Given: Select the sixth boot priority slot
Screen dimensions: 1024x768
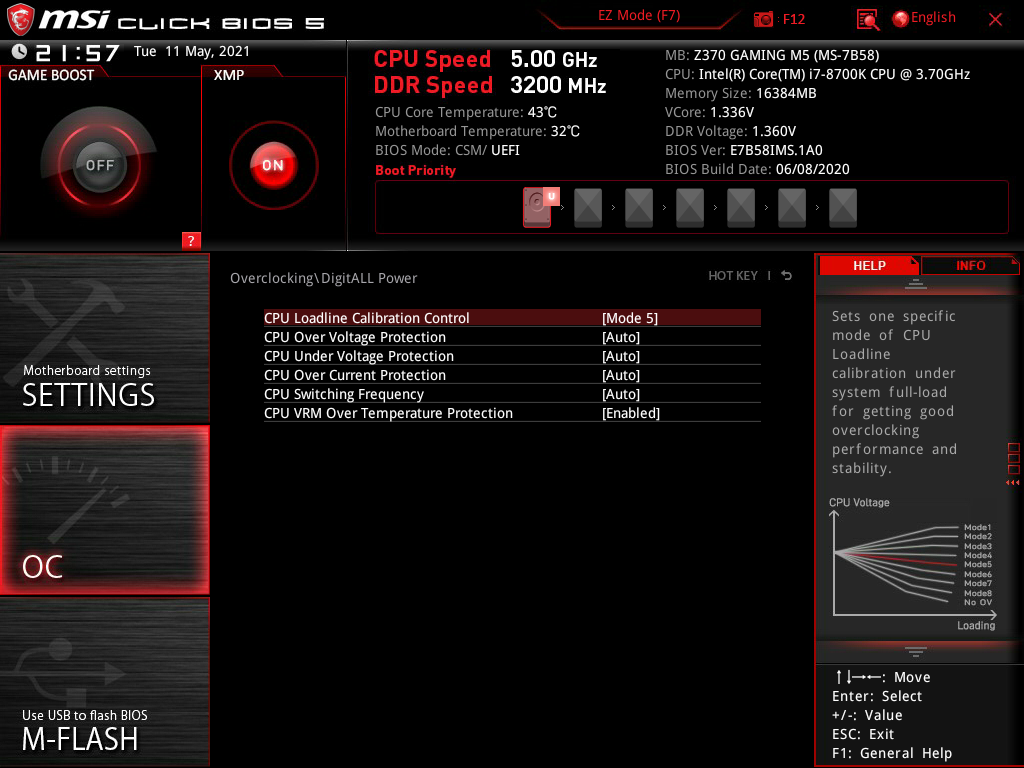Looking at the screenshot, I should click(792, 208).
